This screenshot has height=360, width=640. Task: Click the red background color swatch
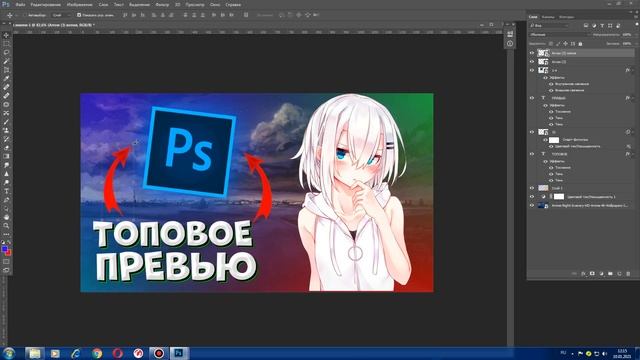click(x=8, y=253)
